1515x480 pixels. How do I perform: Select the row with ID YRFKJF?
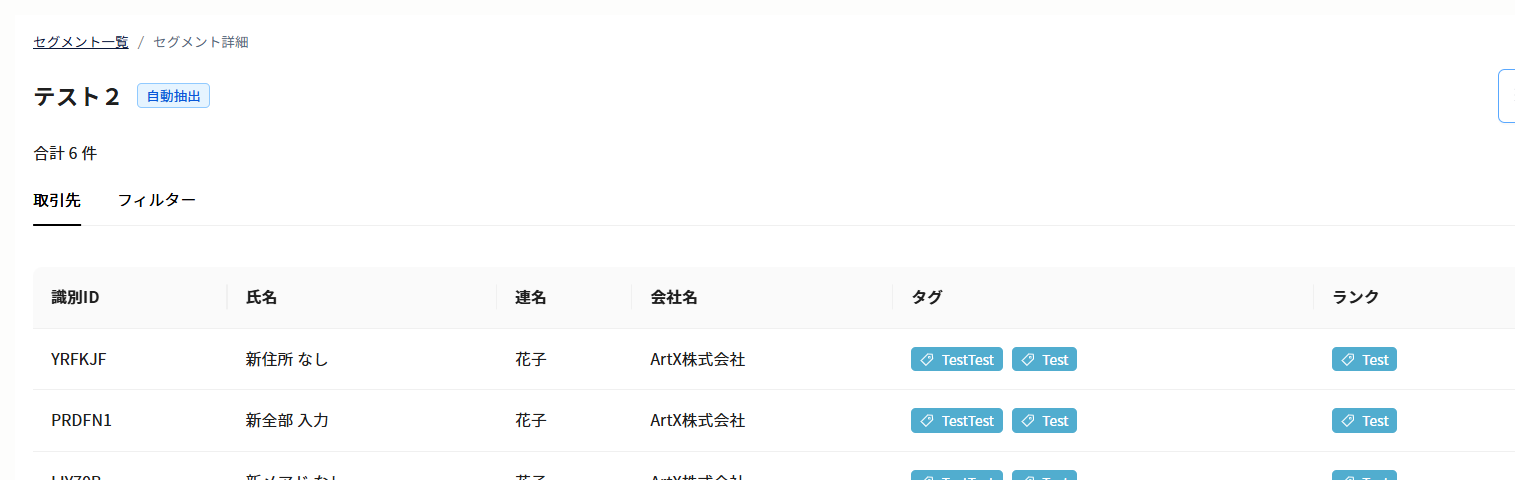pos(79,360)
